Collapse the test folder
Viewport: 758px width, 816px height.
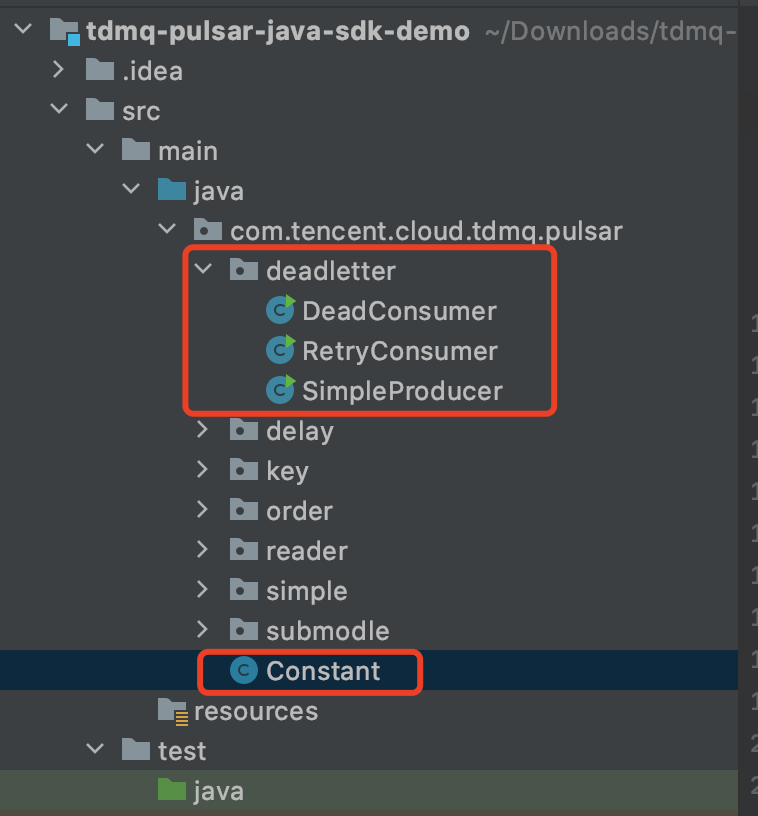(95, 749)
